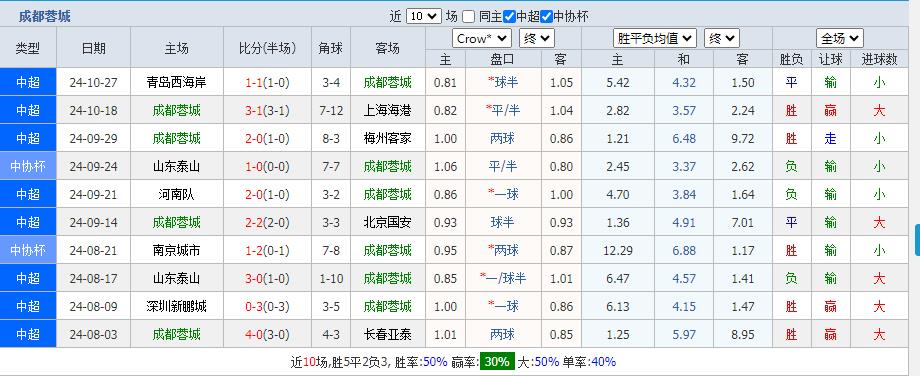Click the 中协杯 type cell for 24-09-24

(x=28, y=167)
